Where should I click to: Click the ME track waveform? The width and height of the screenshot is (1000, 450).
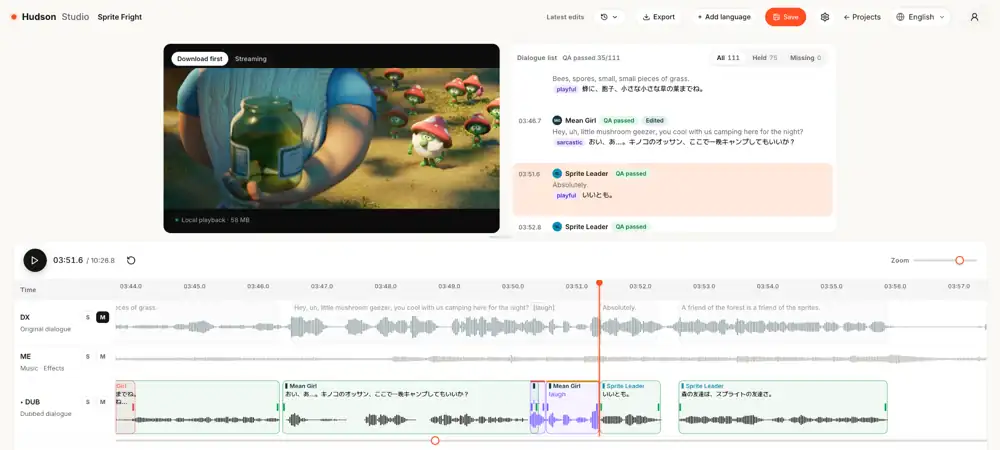pyautogui.click(x=551, y=359)
